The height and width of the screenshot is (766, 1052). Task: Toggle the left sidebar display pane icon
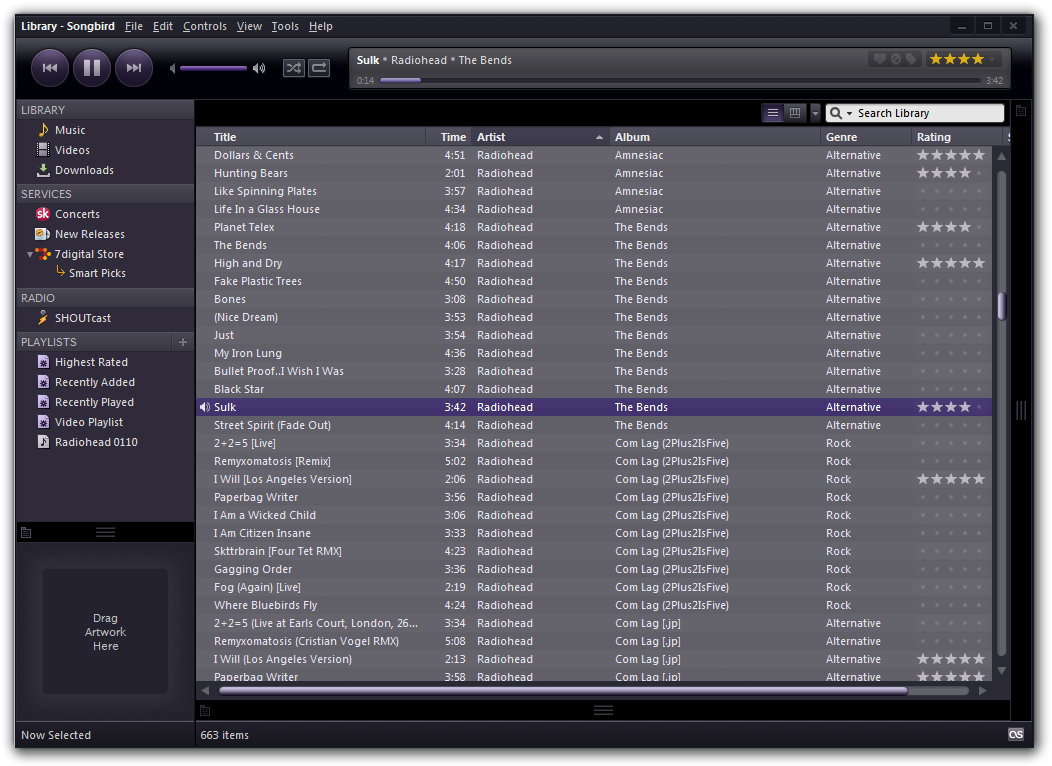(26, 533)
